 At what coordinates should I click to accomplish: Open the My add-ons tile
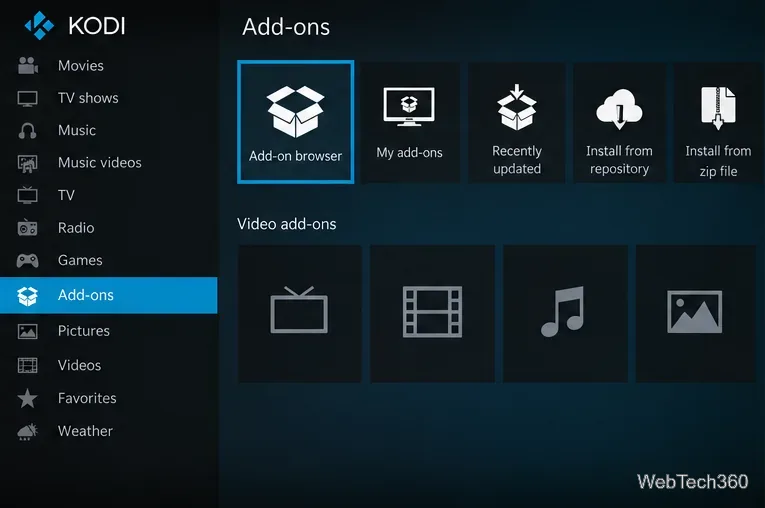pyautogui.click(x=409, y=122)
